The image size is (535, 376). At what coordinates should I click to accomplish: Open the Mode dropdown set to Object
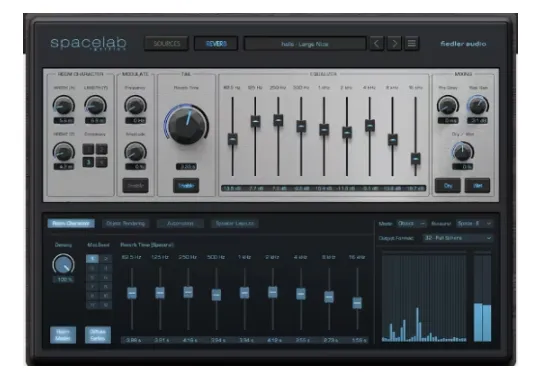coord(411,223)
